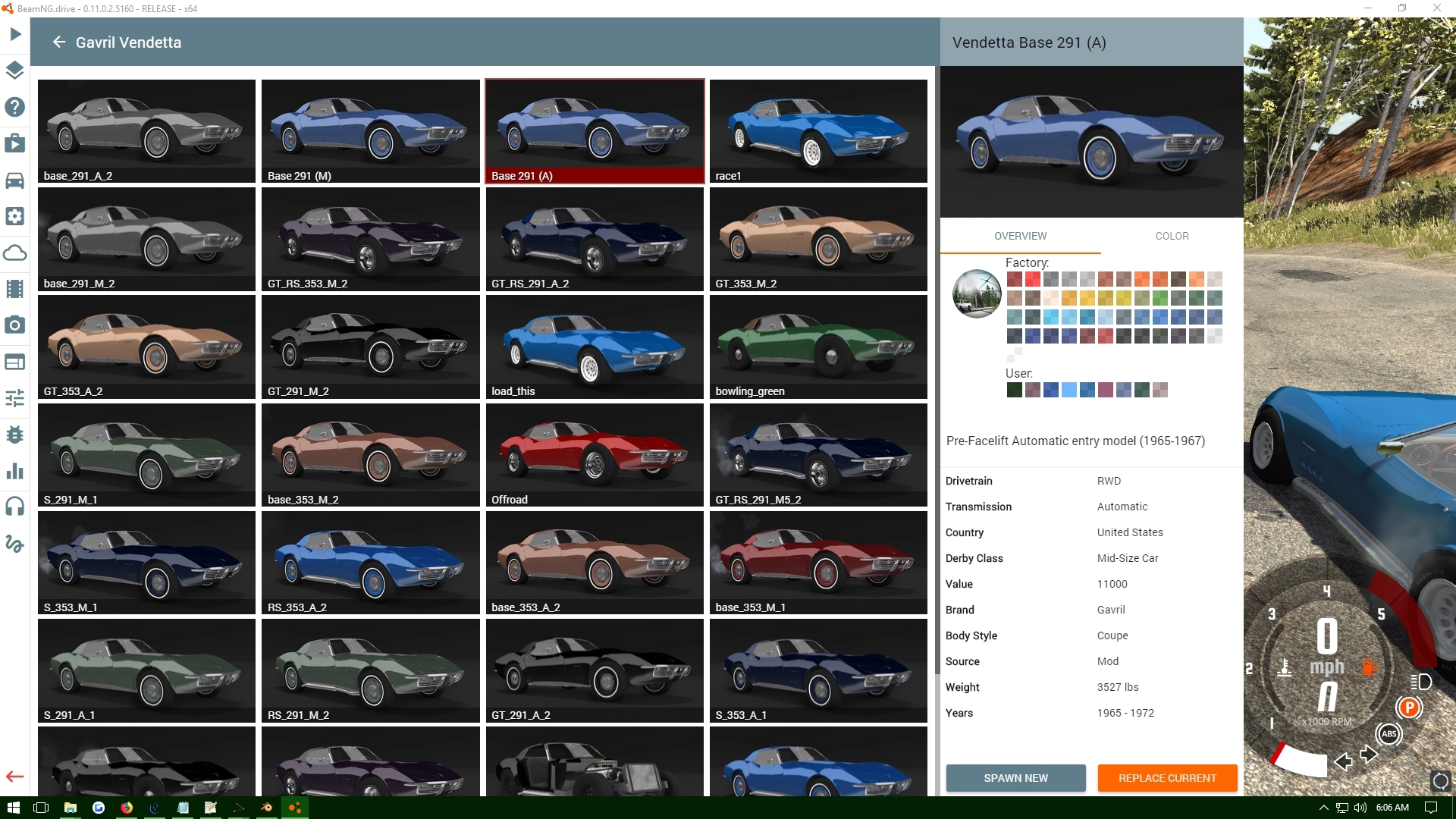
Task: Select the bowling_green configuration thumbnail
Action: click(x=818, y=346)
